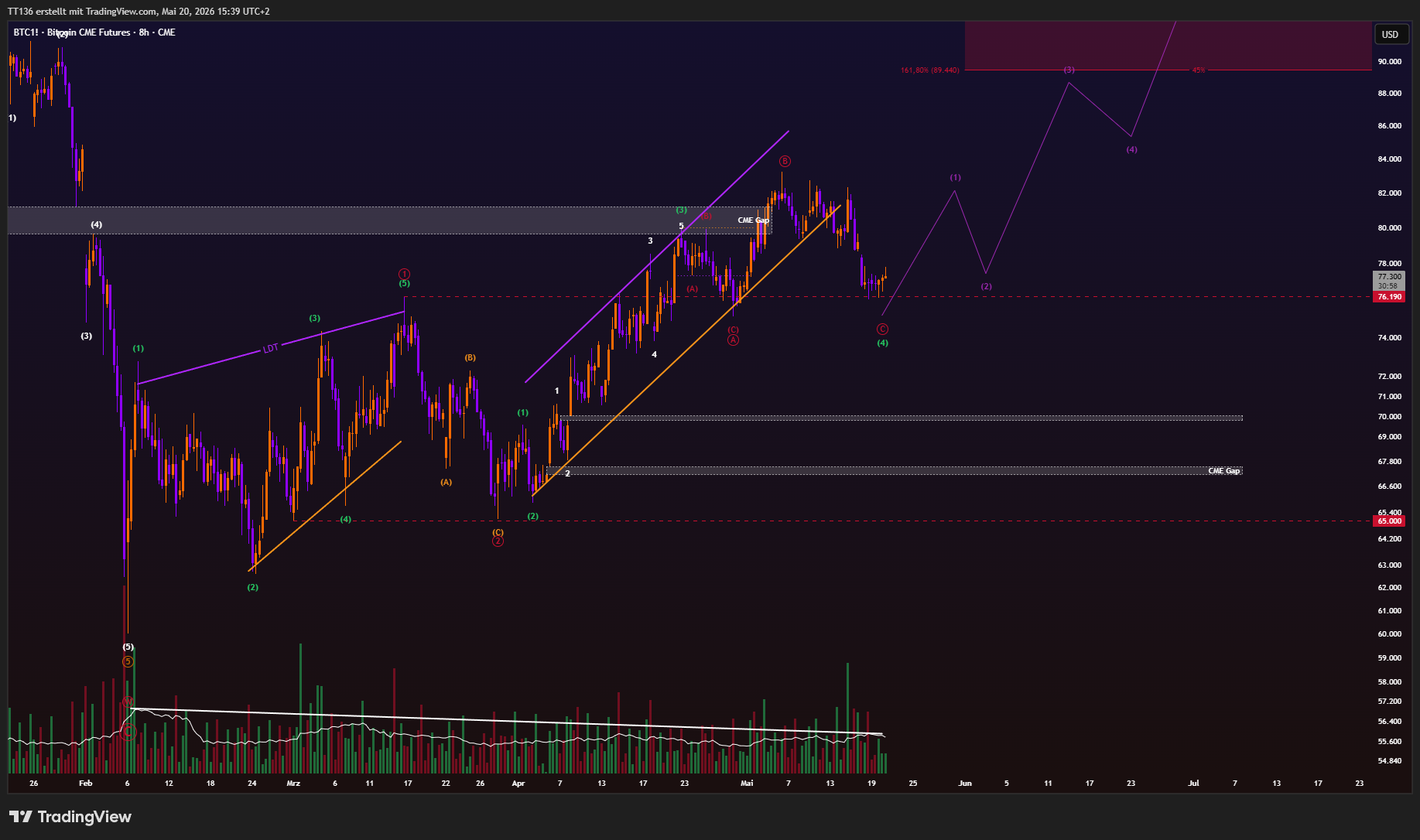Click the circled red B wave label
1420x840 pixels.
point(785,161)
